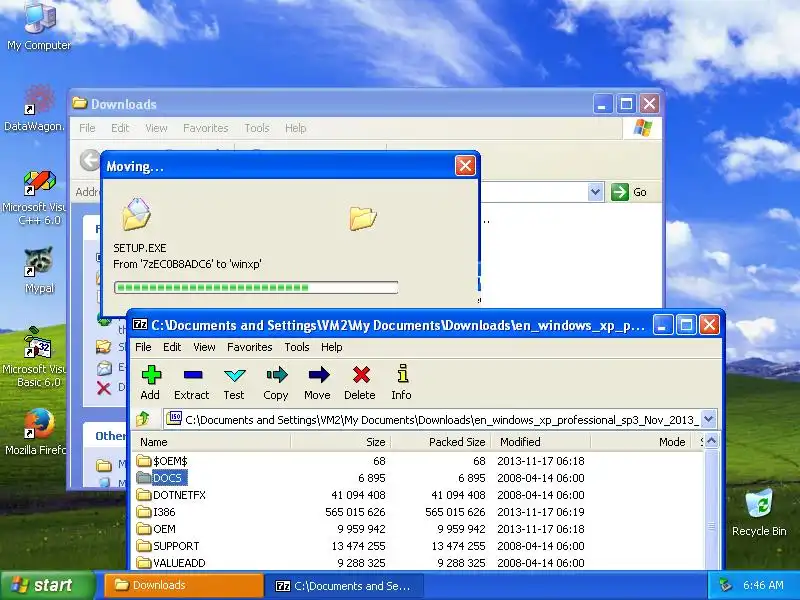Click I386 size 565 015 626
800x600 pixels.
(x=355, y=512)
